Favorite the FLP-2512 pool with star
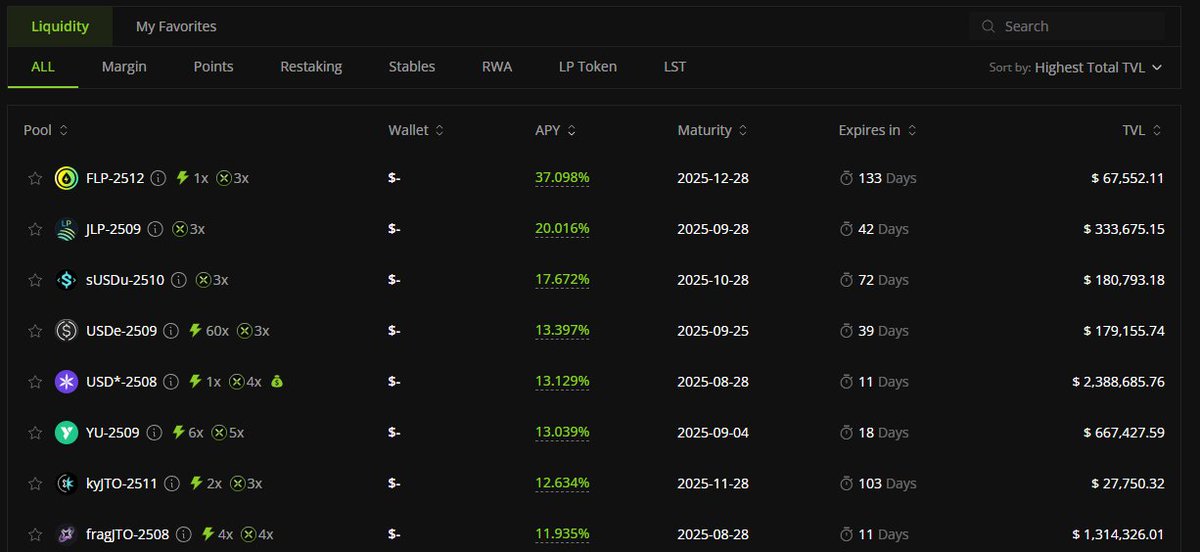 point(35,178)
